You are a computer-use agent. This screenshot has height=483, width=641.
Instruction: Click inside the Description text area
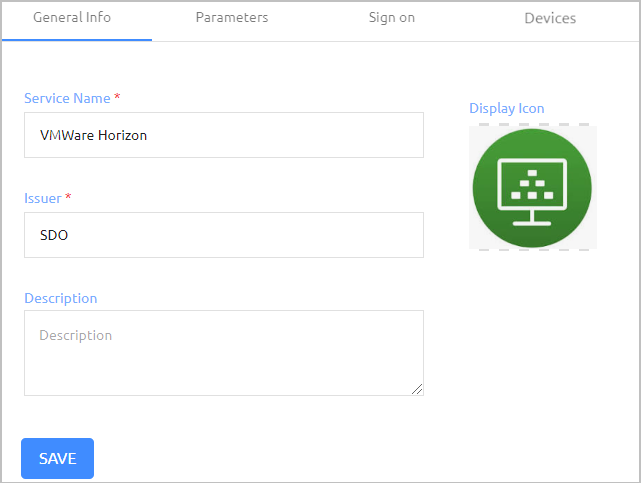(224, 353)
